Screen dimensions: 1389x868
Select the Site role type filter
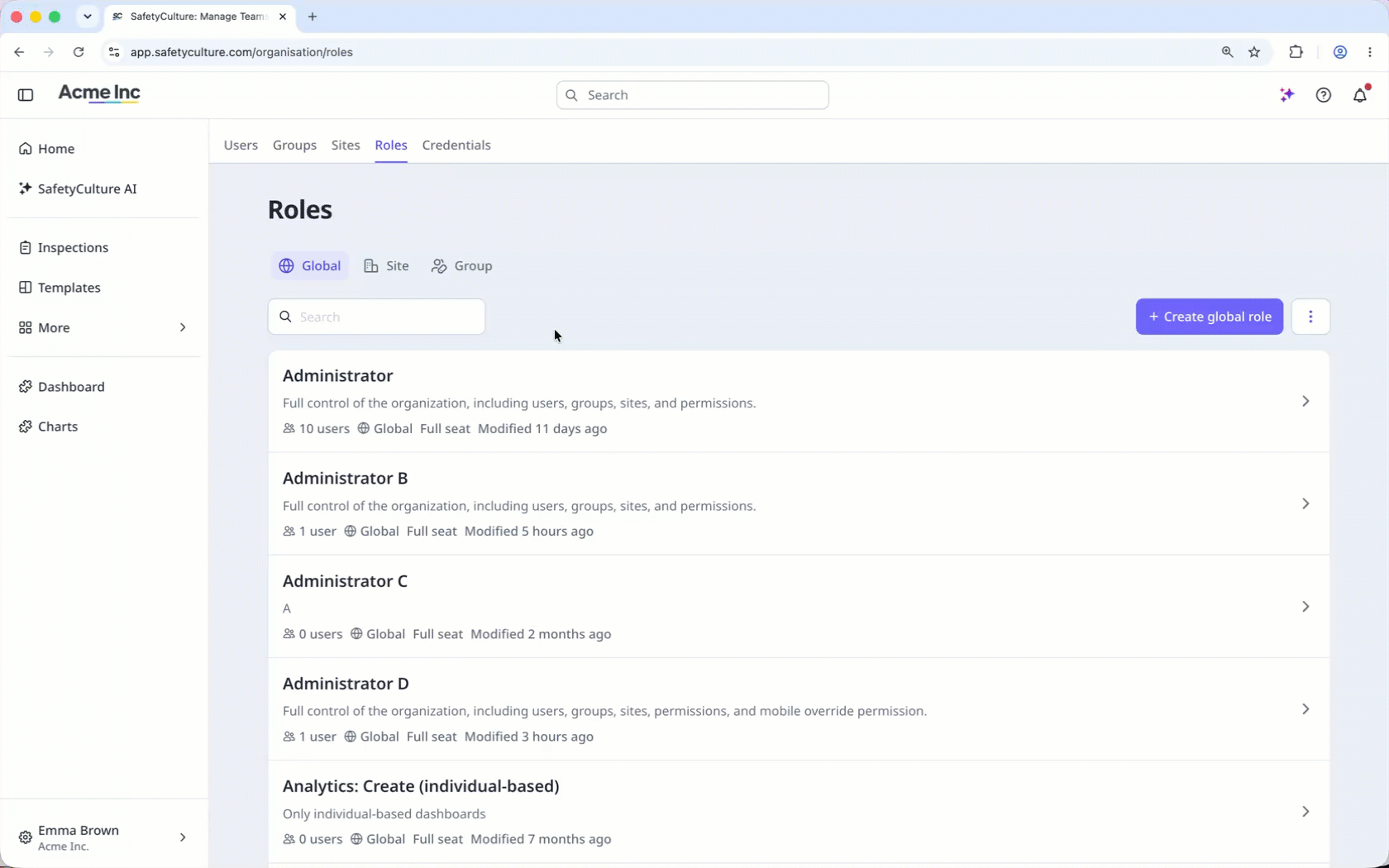387,266
